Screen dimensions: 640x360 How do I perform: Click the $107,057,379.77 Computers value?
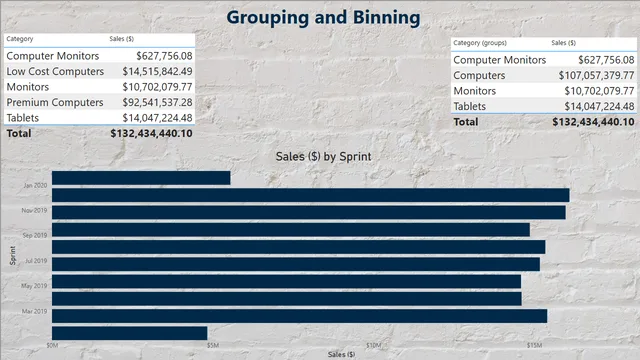pyautogui.click(x=596, y=75)
